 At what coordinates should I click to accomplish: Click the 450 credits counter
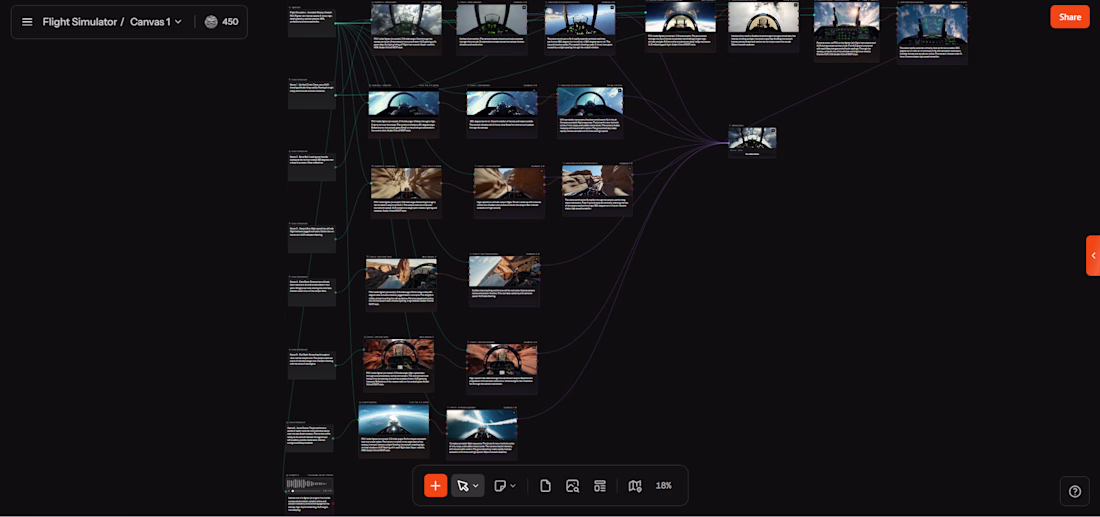pyautogui.click(x=230, y=22)
